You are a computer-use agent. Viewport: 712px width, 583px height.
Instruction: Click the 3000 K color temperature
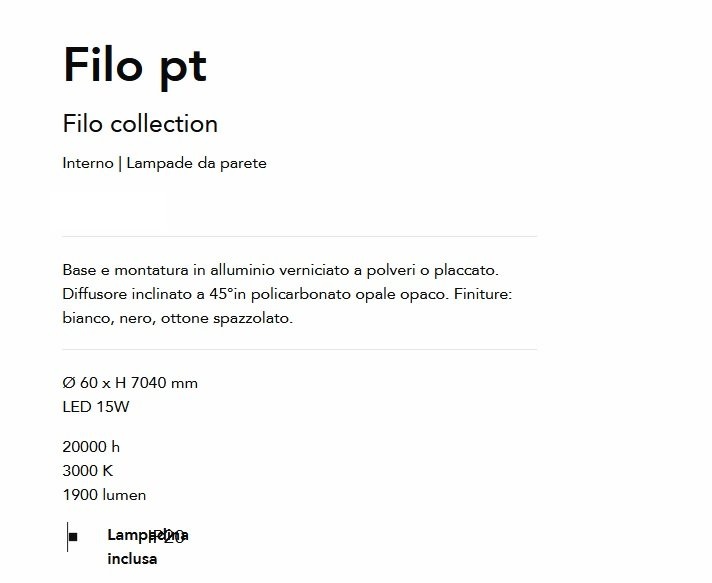88,471
